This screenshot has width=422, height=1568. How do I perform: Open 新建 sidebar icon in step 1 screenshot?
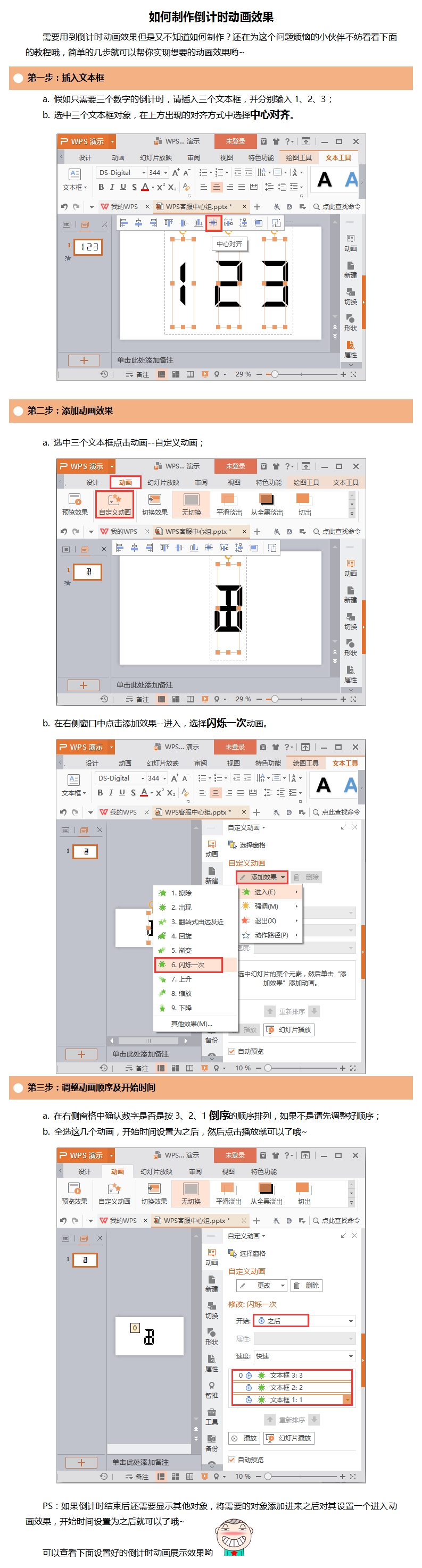tap(350, 270)
